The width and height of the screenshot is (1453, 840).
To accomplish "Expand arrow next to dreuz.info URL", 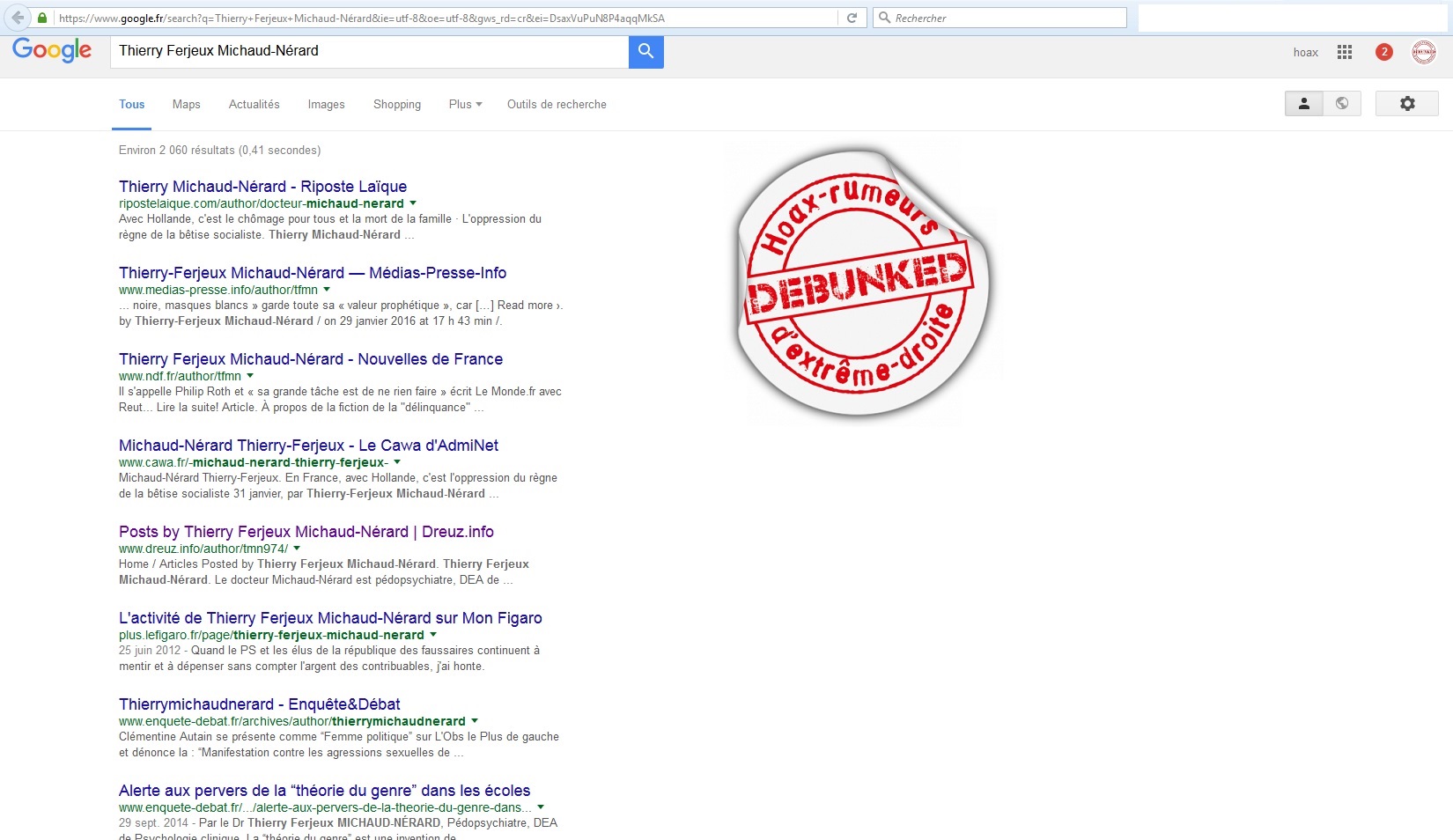I will (x=297, y=549).
